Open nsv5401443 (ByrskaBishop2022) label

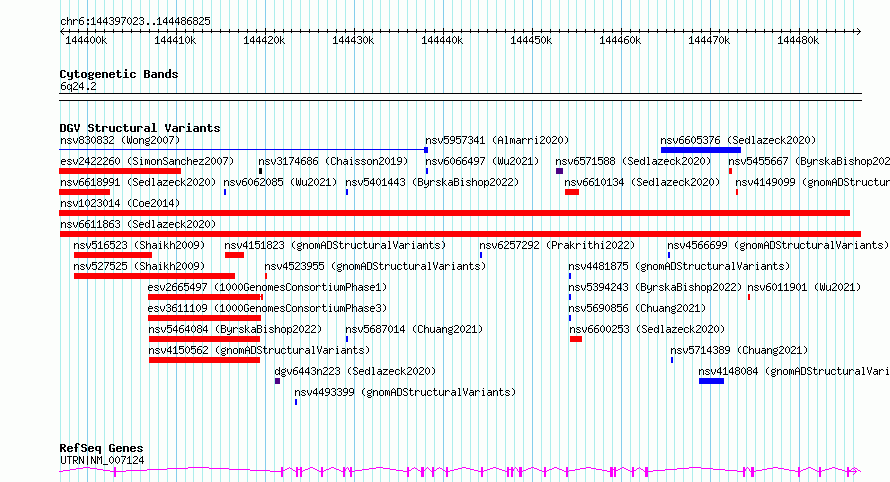pyautogui.click(x=432, y=182)
